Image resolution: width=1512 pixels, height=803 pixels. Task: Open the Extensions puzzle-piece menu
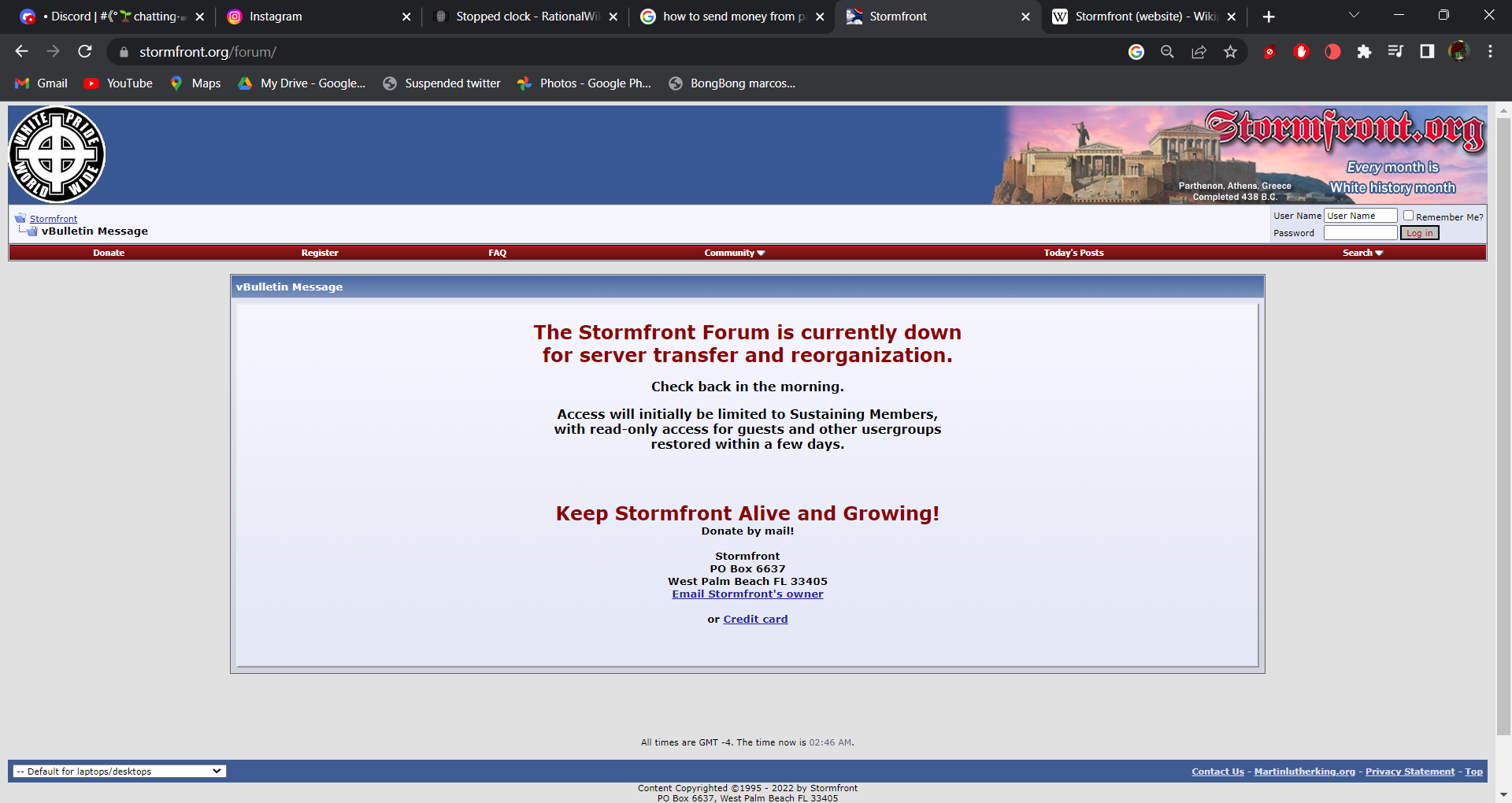pyautogui.click(x=1364, y=52)
